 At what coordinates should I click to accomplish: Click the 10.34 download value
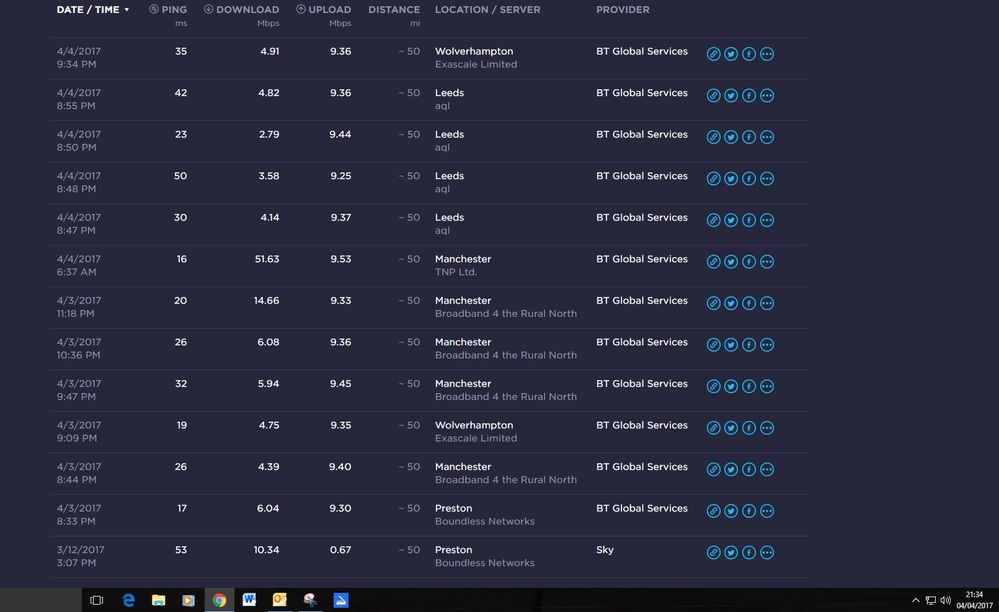[x=266, y=550]
